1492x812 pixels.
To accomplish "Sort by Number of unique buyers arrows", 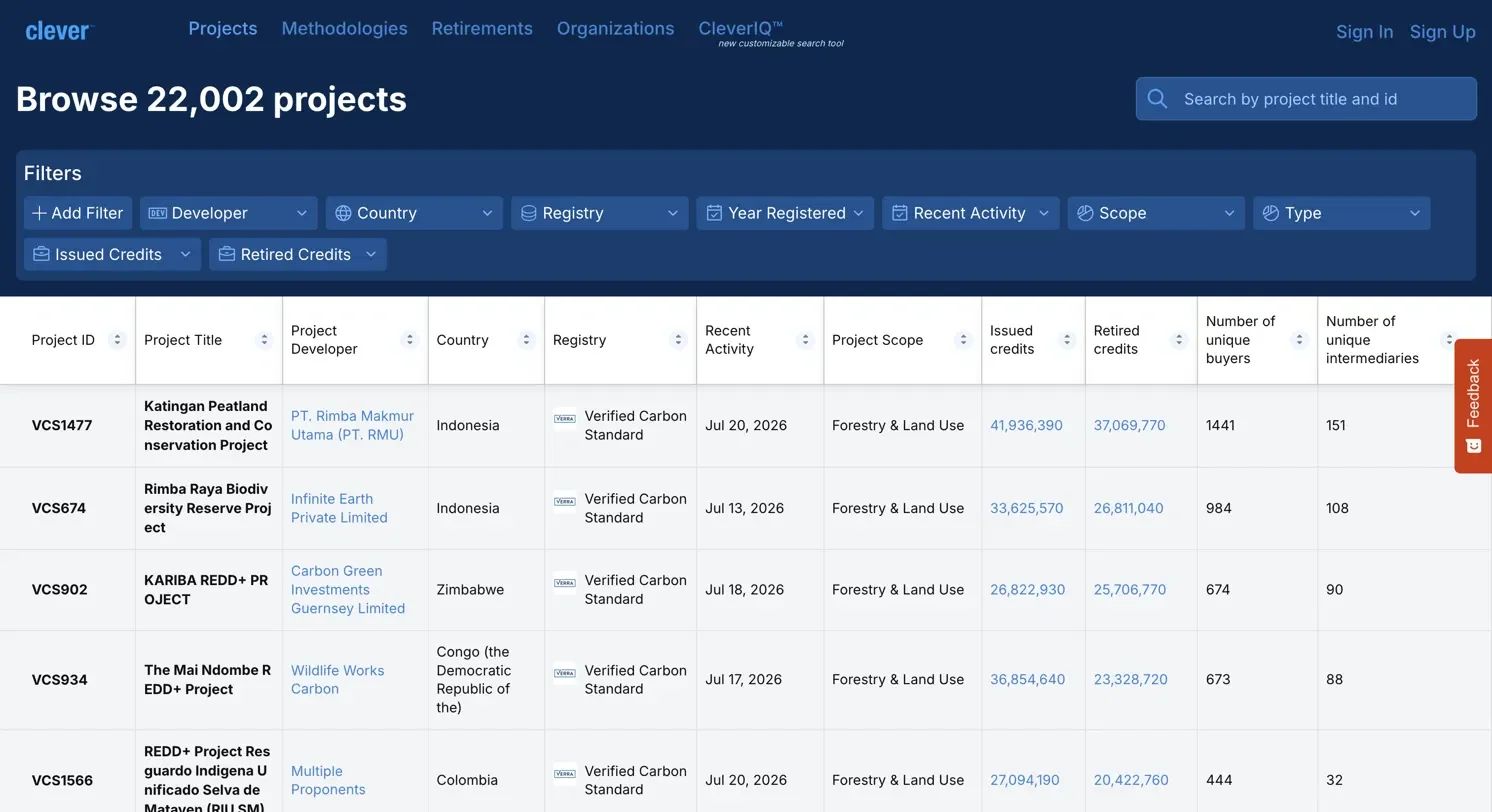I will (x=1300, y=340).
